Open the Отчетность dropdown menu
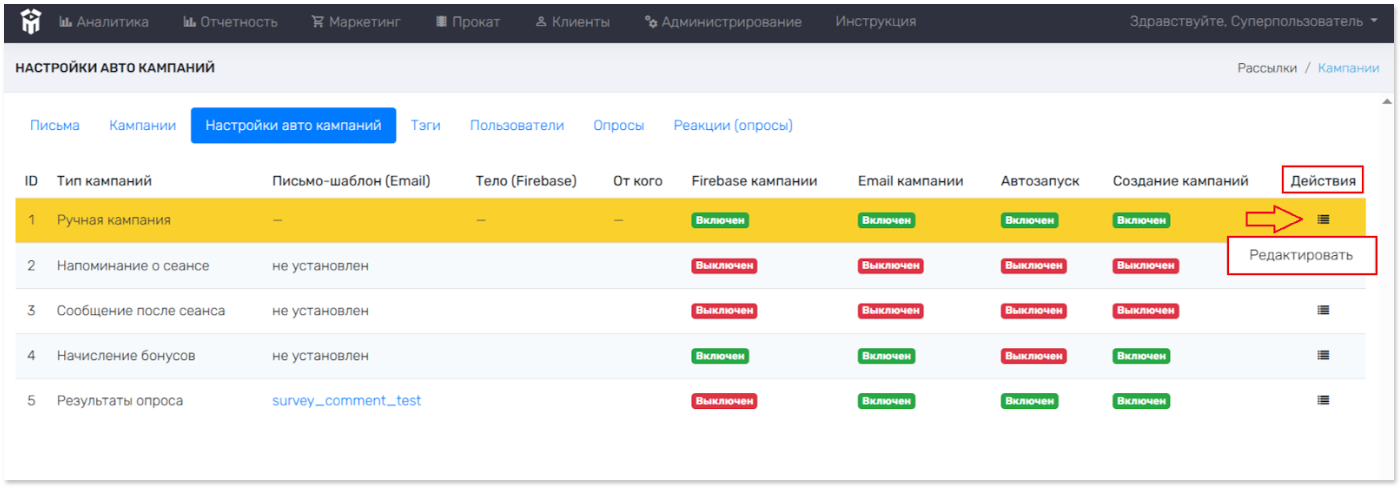1400x488 pixels. 230,22
